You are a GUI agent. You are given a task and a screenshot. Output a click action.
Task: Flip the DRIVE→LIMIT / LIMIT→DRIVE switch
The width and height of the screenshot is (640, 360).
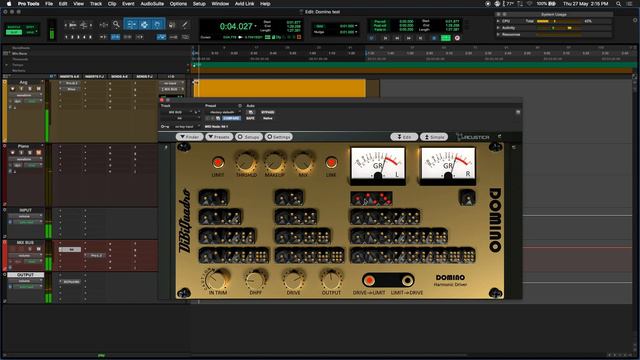point(388,280)
